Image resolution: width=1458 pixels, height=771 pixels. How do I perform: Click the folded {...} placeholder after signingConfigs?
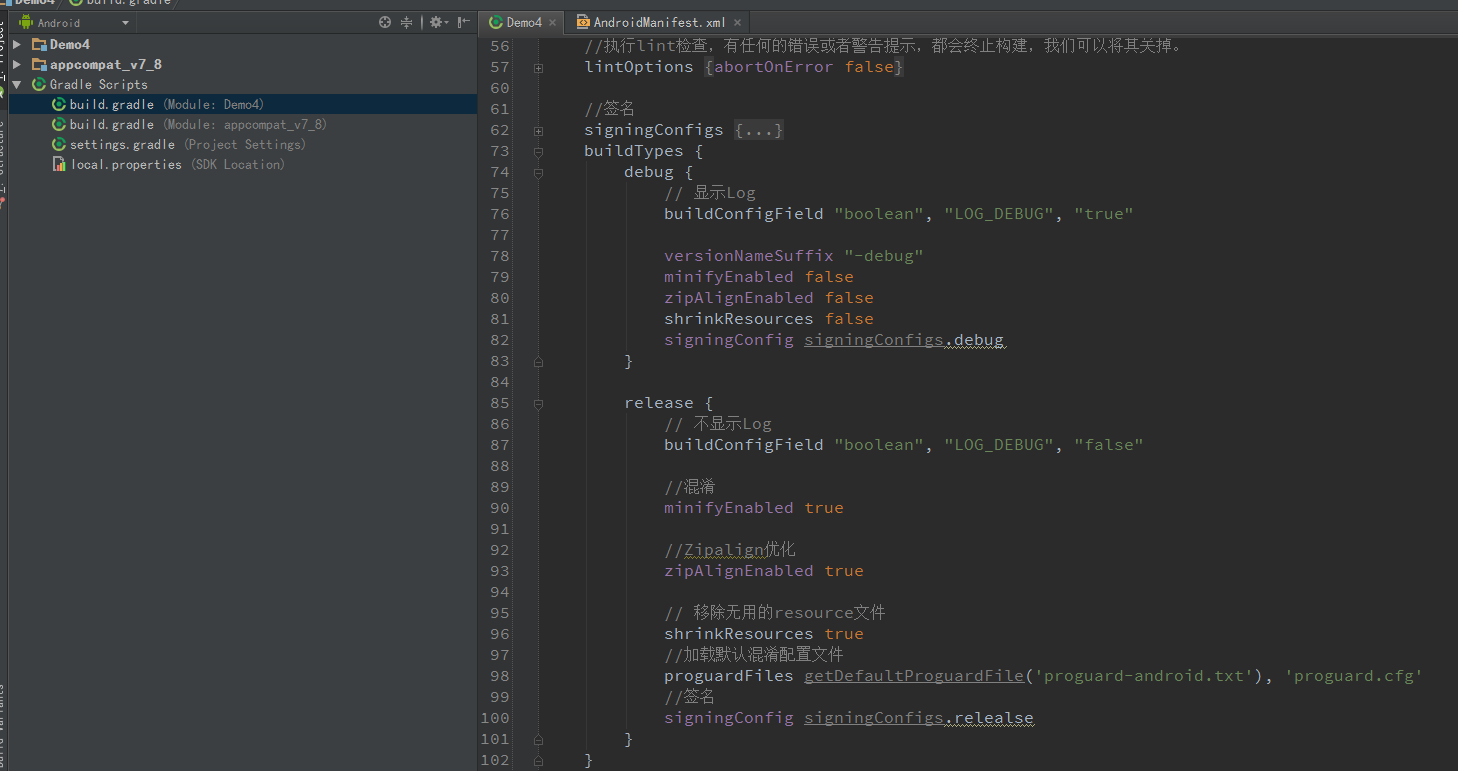[759, 130]
